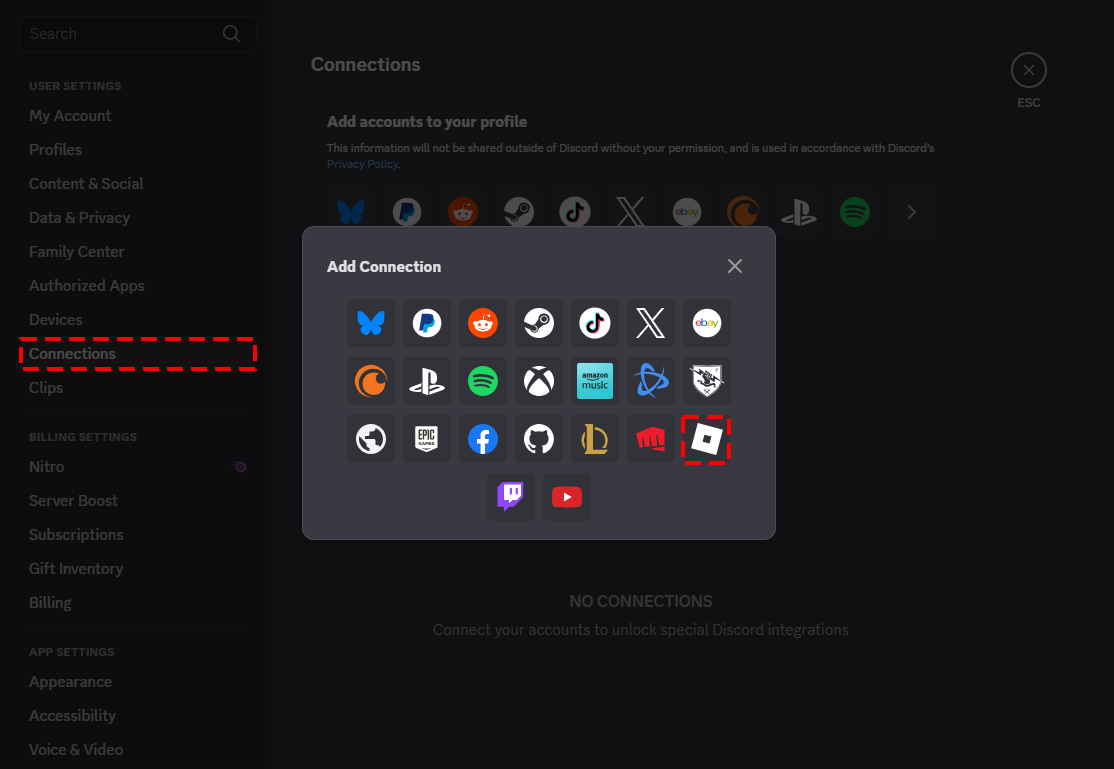Click the settings Search field
Viewport: 1114px width, 769px height.
click(120, 33)
